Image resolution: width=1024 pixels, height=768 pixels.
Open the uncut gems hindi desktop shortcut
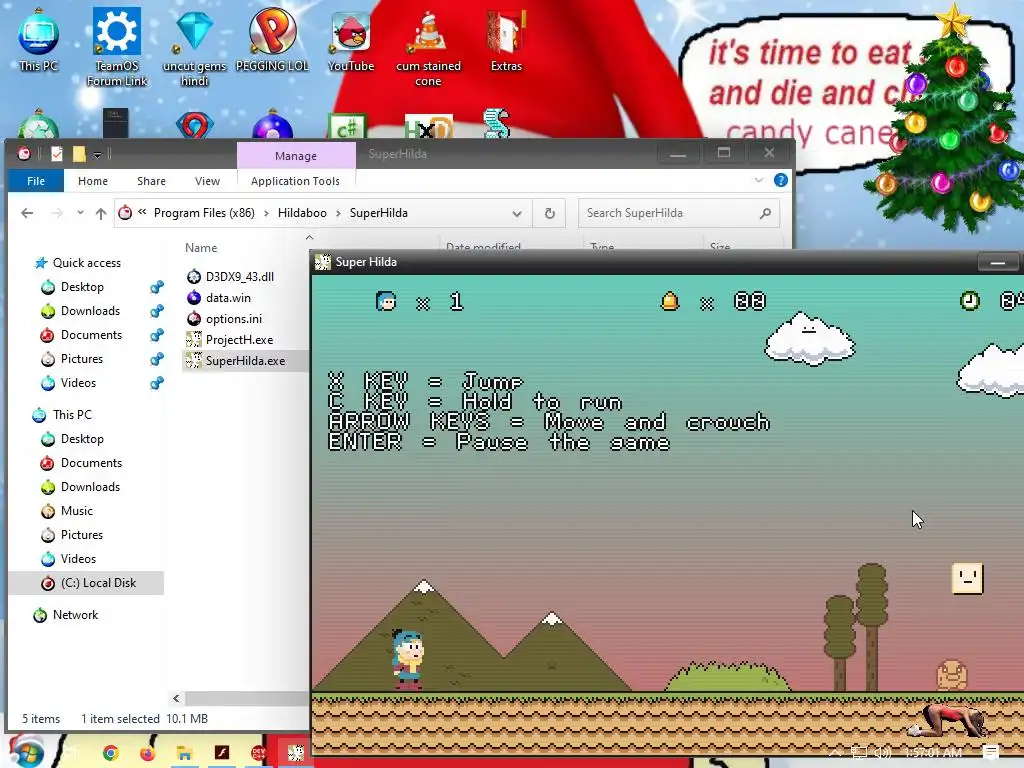(x=195, y=47)
